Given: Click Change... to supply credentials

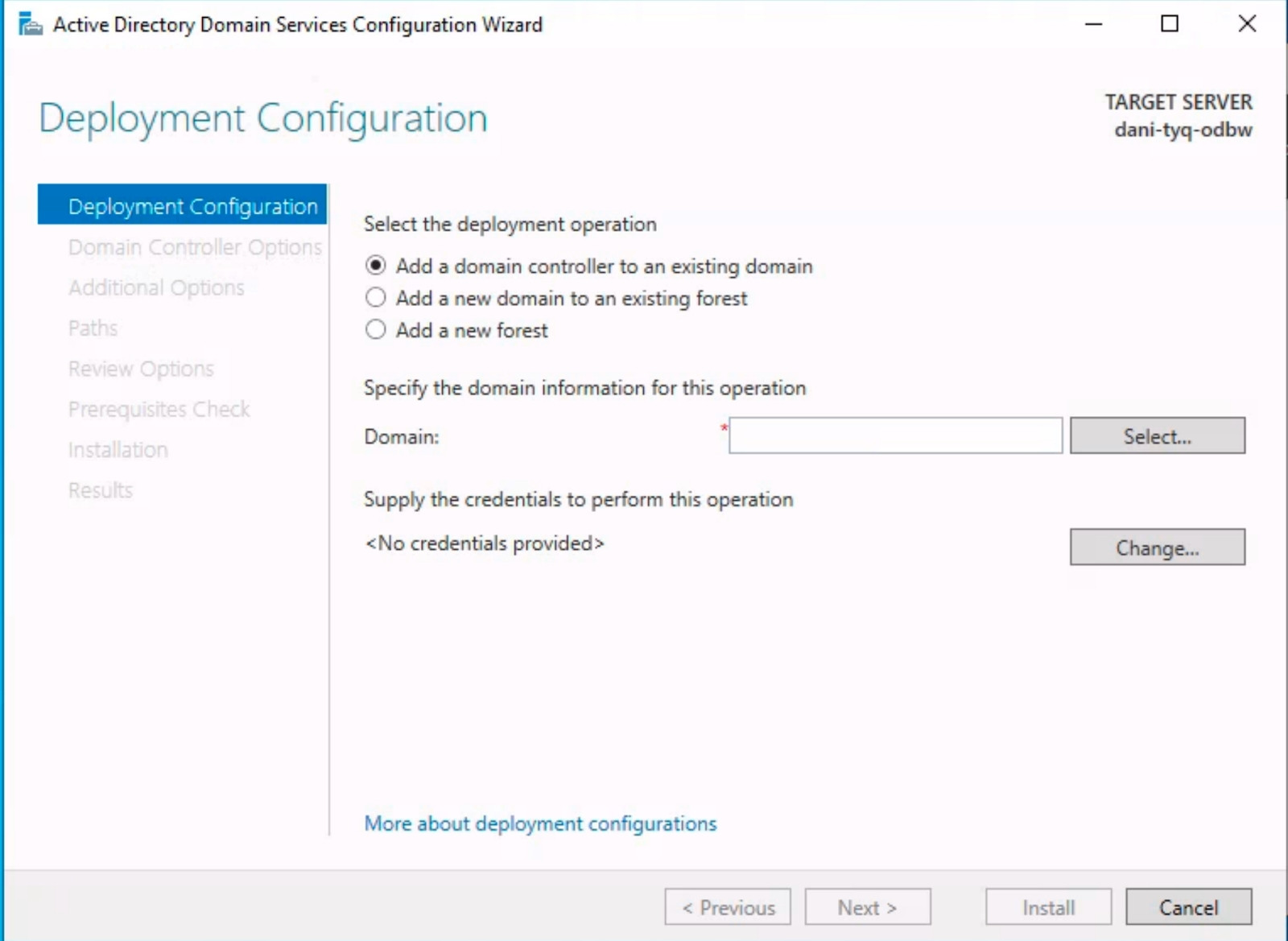Looking at the screenshot, I should coord(1158,547).
